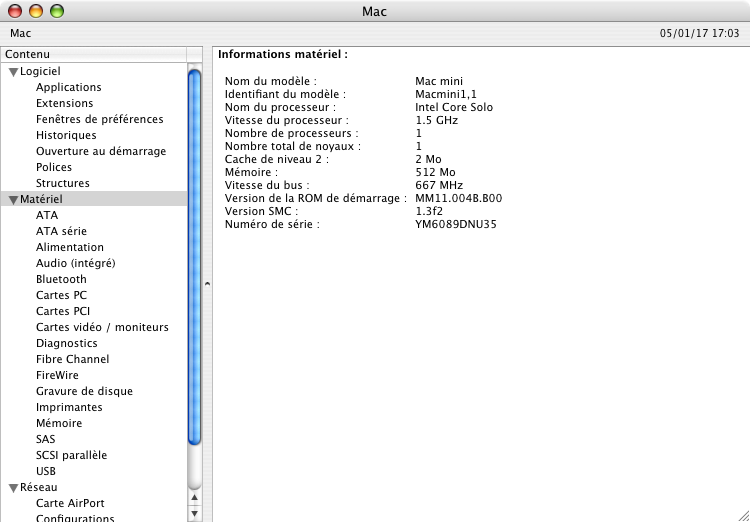
Task: Click the green zoom window button
Action: tap(57, 11)
